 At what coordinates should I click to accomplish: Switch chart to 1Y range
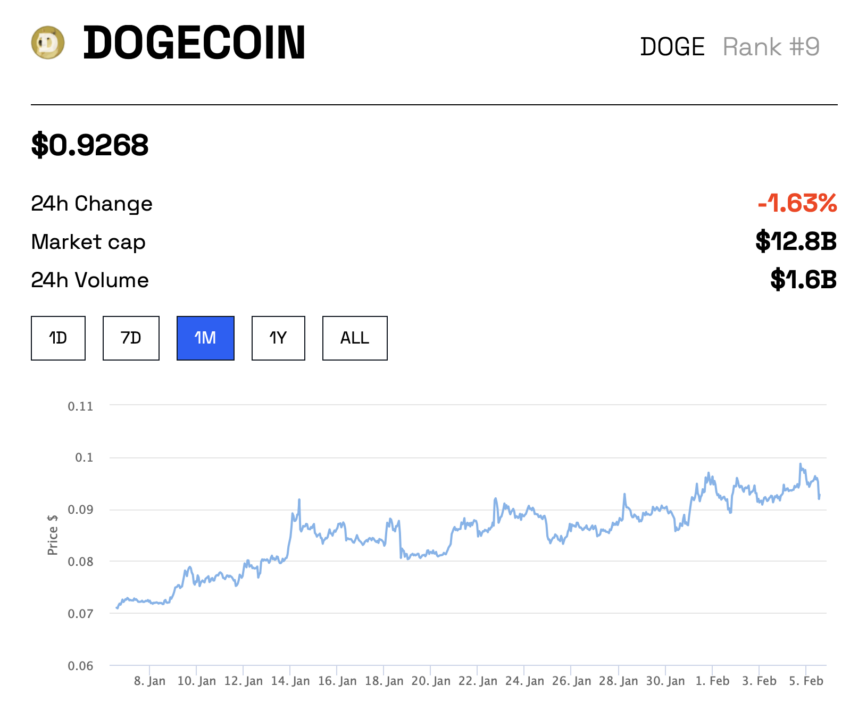click(278, 338)
